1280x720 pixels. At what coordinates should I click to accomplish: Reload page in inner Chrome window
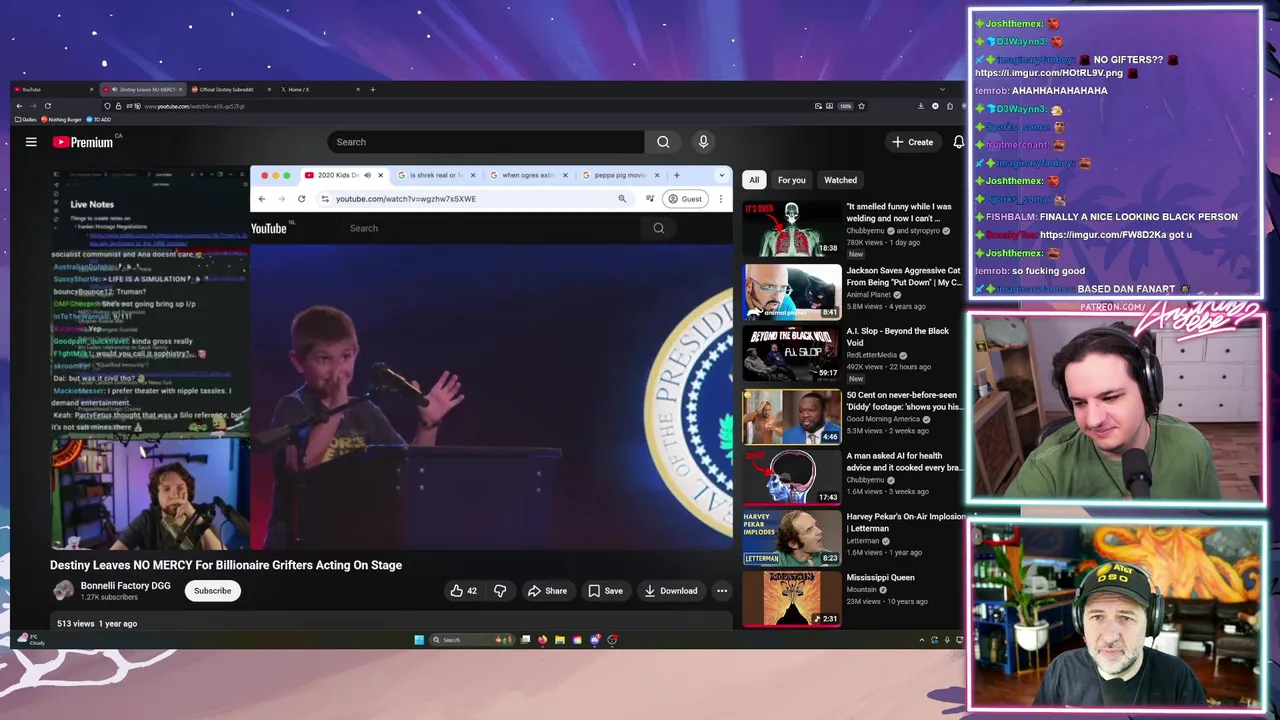301,199
